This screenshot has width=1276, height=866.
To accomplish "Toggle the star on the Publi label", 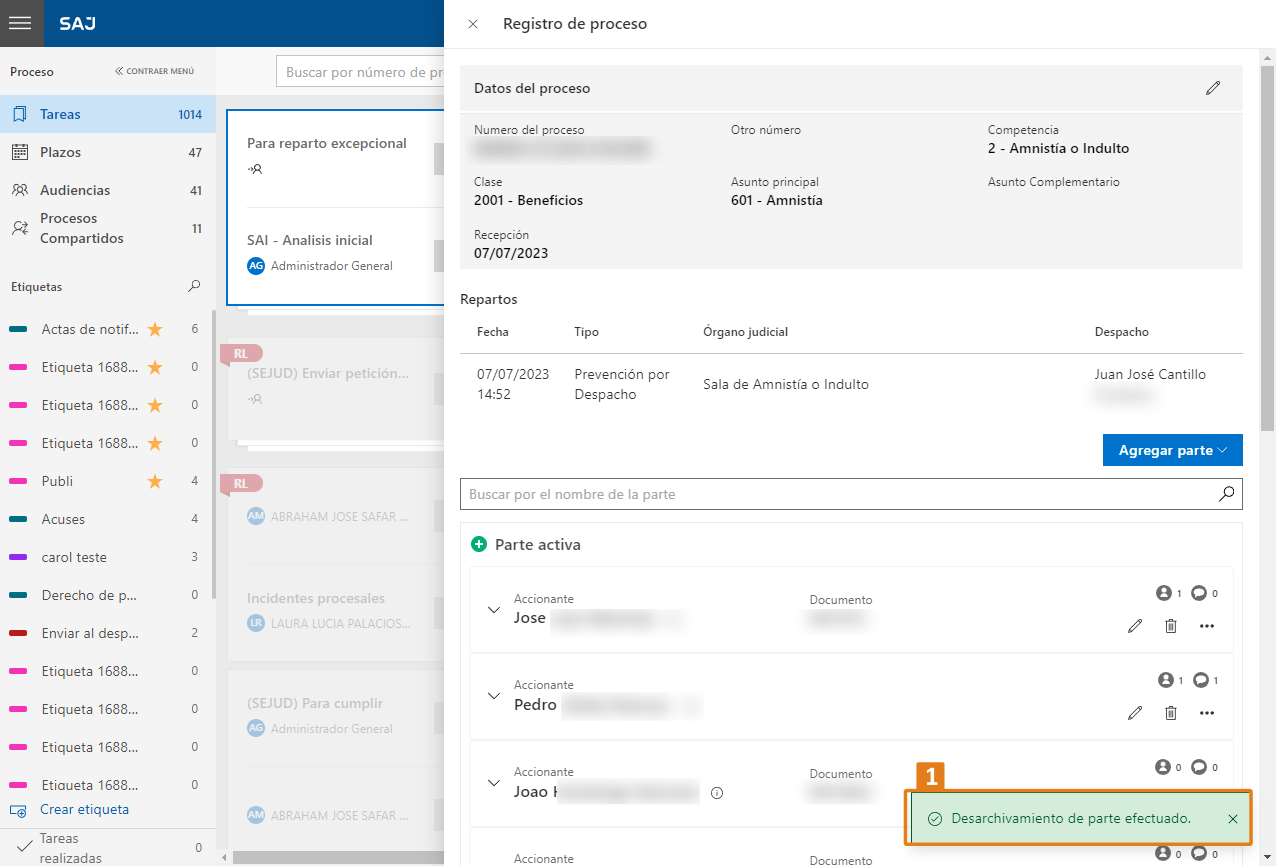I will tap(155, 481).
